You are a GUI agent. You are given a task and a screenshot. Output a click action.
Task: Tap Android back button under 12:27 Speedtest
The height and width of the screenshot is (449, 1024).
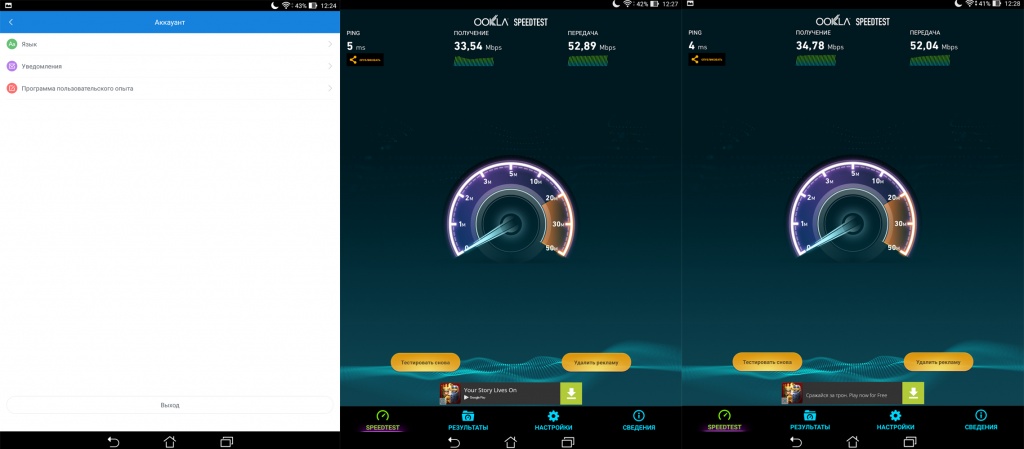pos(454,441)
